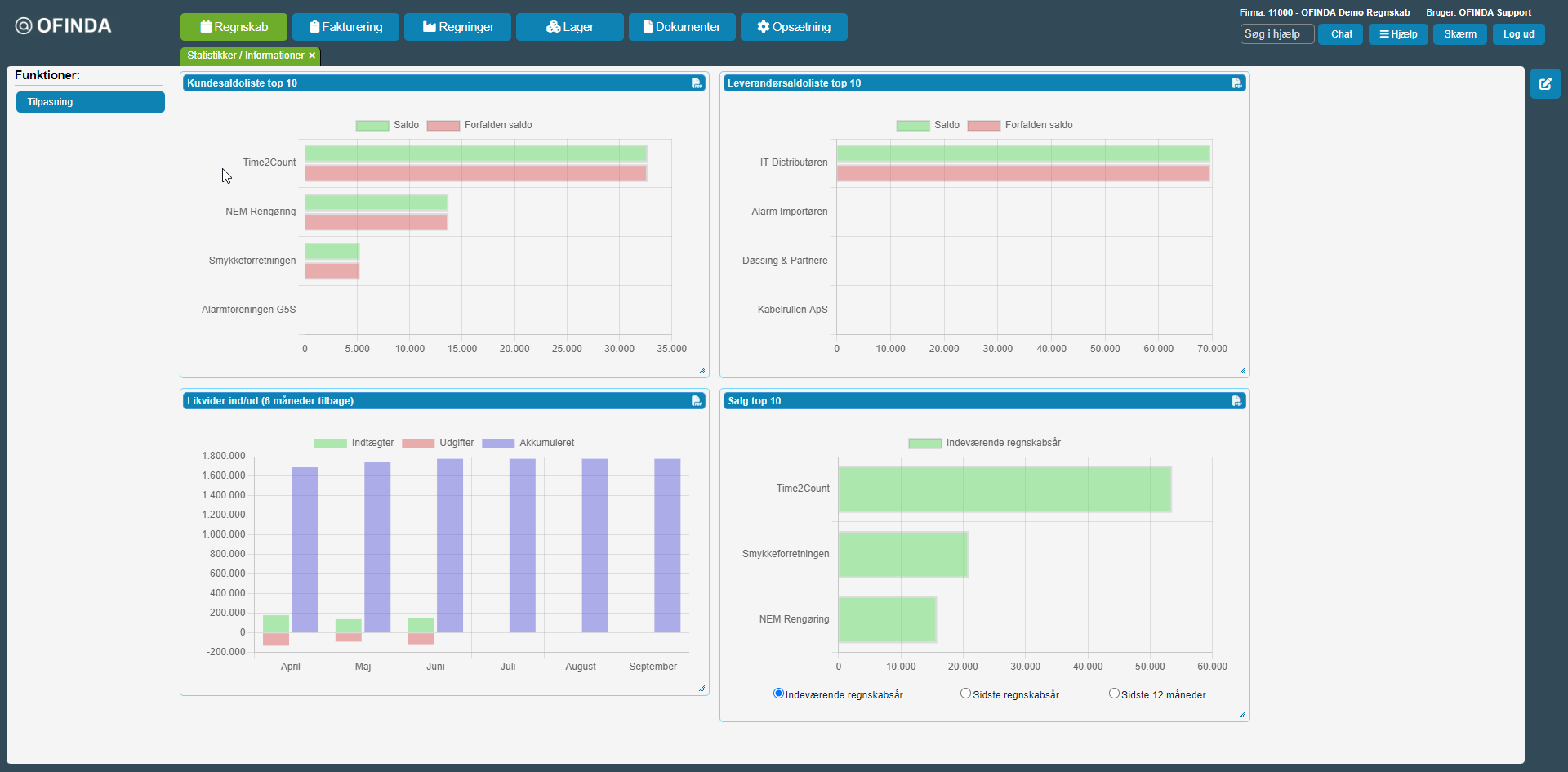Open the Regnskab menu

(x=234, y=27)
